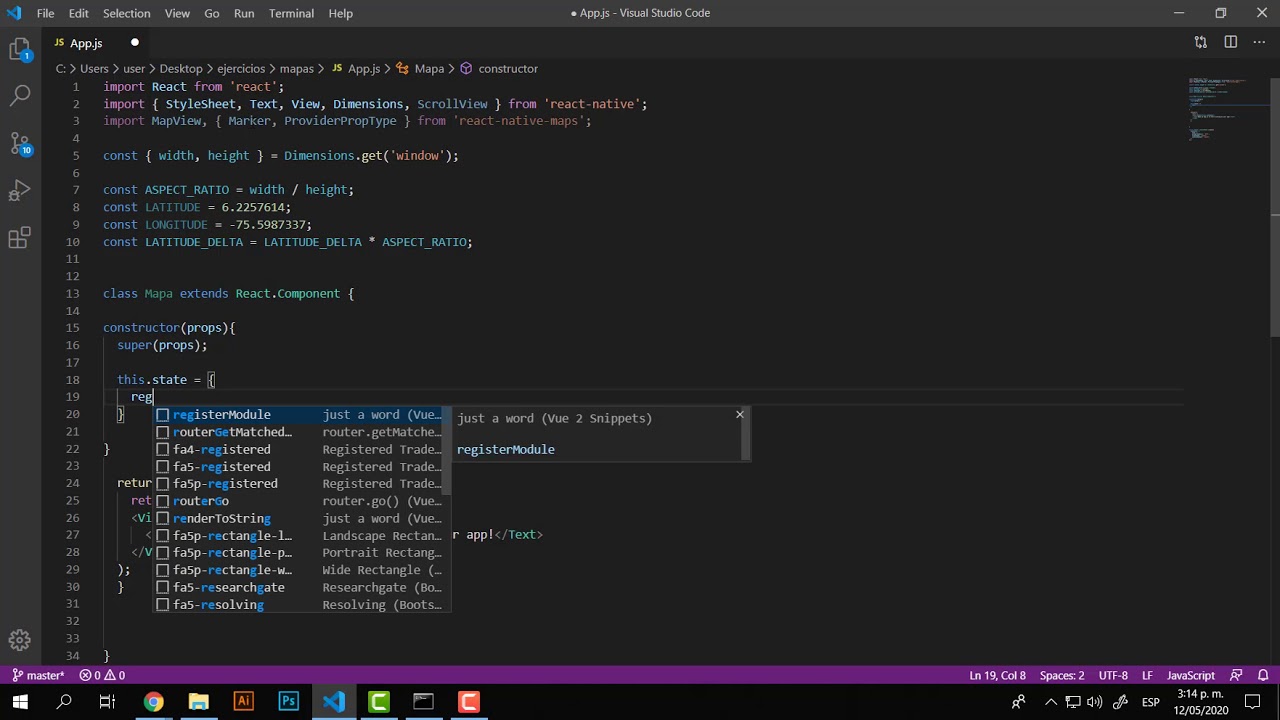
Task: Open File Explorer from the taskbar
Action: pyautogui.click(x=198, y=702)
